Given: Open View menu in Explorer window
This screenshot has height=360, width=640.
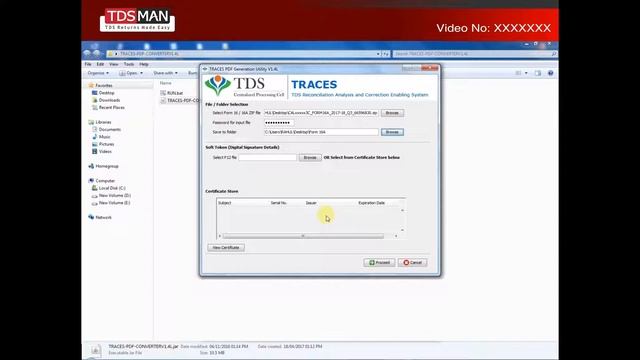Looking at the screenshot, I should 113,64.
